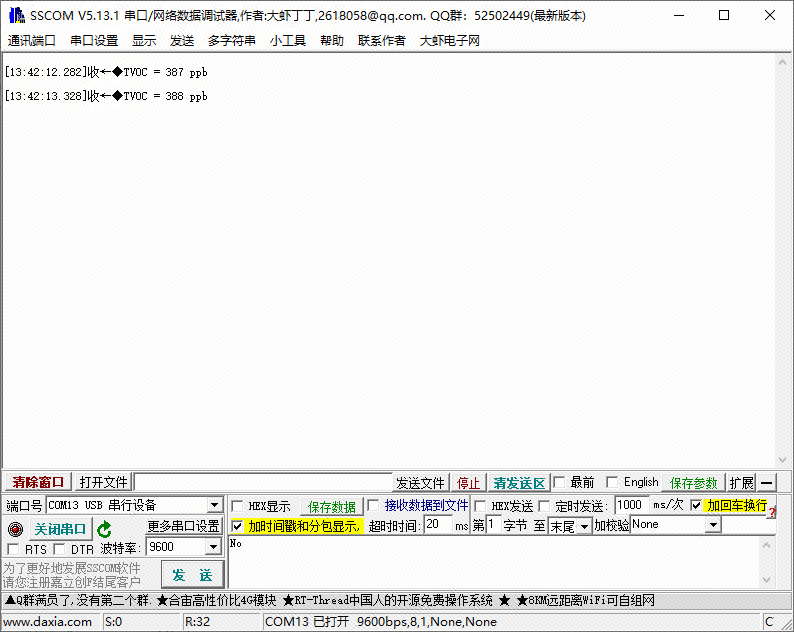Image resolution: width=794 pixels, height=632 pixels.
Task: Click the SSCOM app icon in the title bar
Action: [x=17, y=15]
